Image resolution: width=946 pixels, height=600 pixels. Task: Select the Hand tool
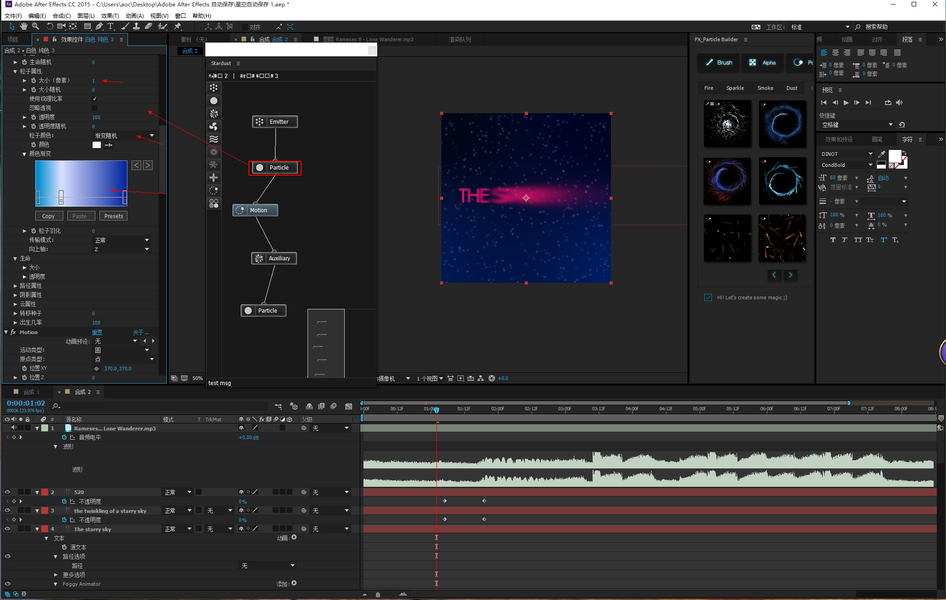(x=23, y=27)
